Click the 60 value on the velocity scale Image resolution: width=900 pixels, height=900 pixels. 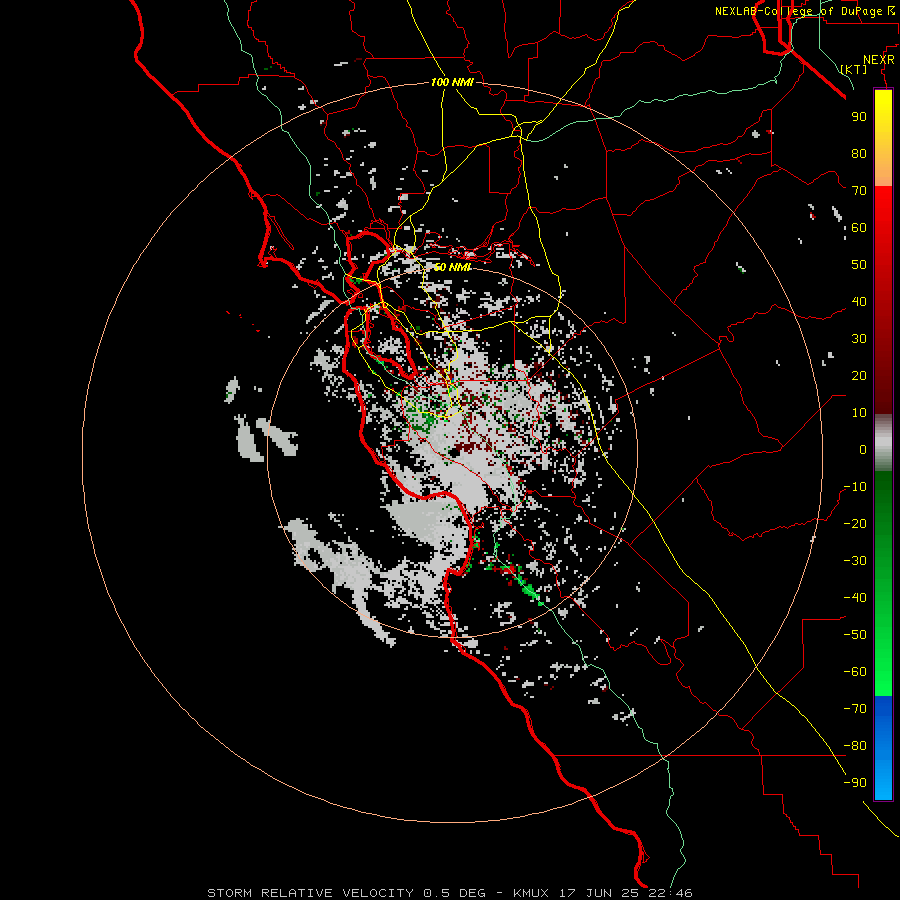click(859, 228)
